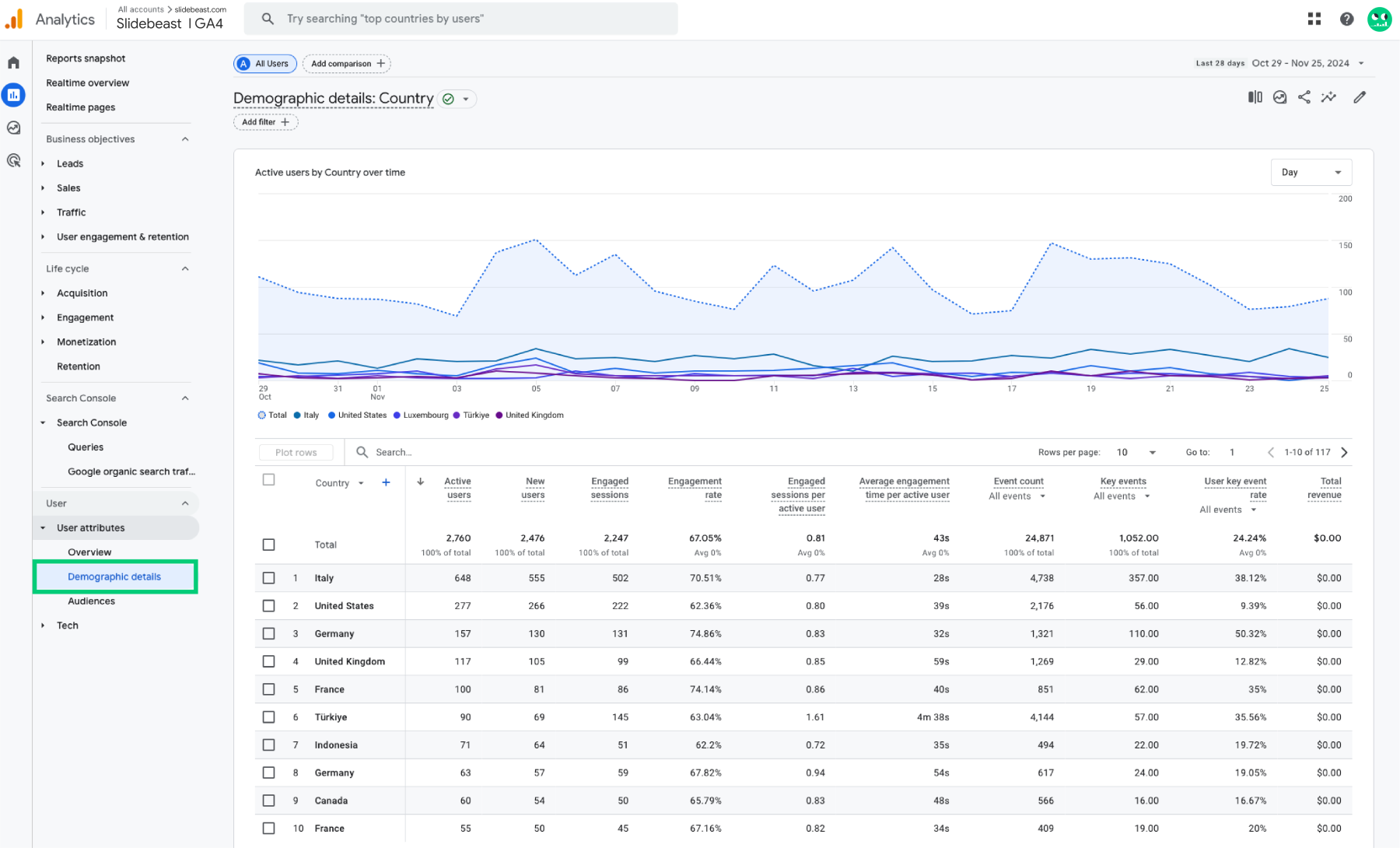The height and width of the screenshot is (848, 1400).
Task: Click the Plot rows button
Action: (x=296, y=452)
